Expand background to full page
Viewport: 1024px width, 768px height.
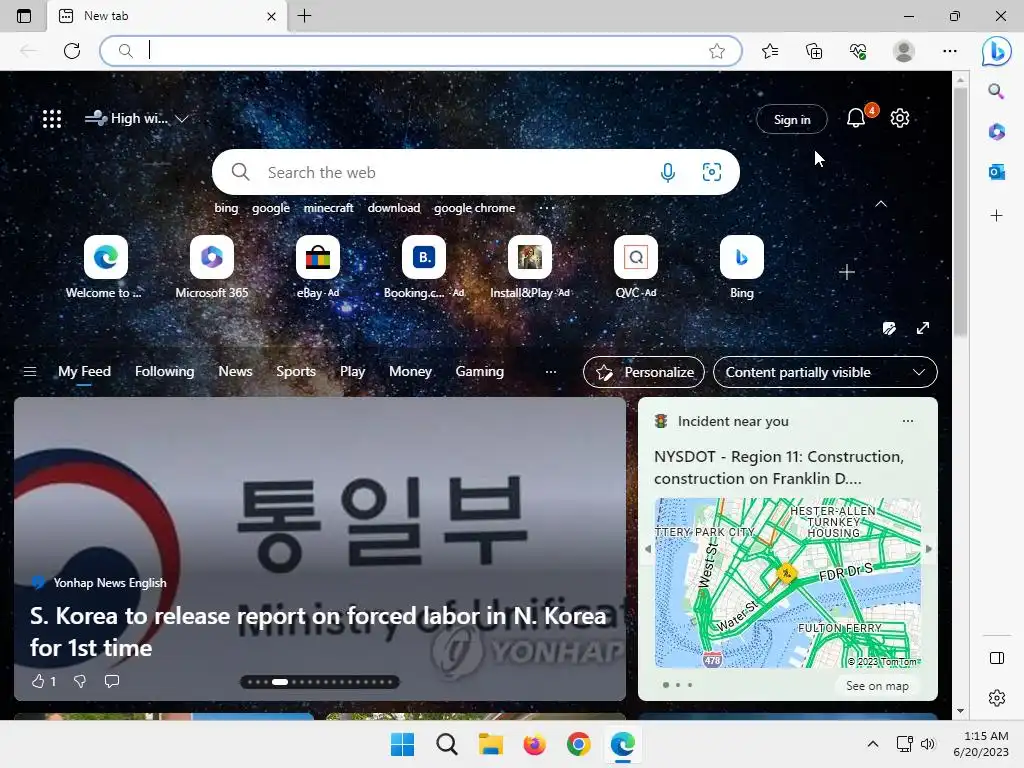(x=923, y=328)
